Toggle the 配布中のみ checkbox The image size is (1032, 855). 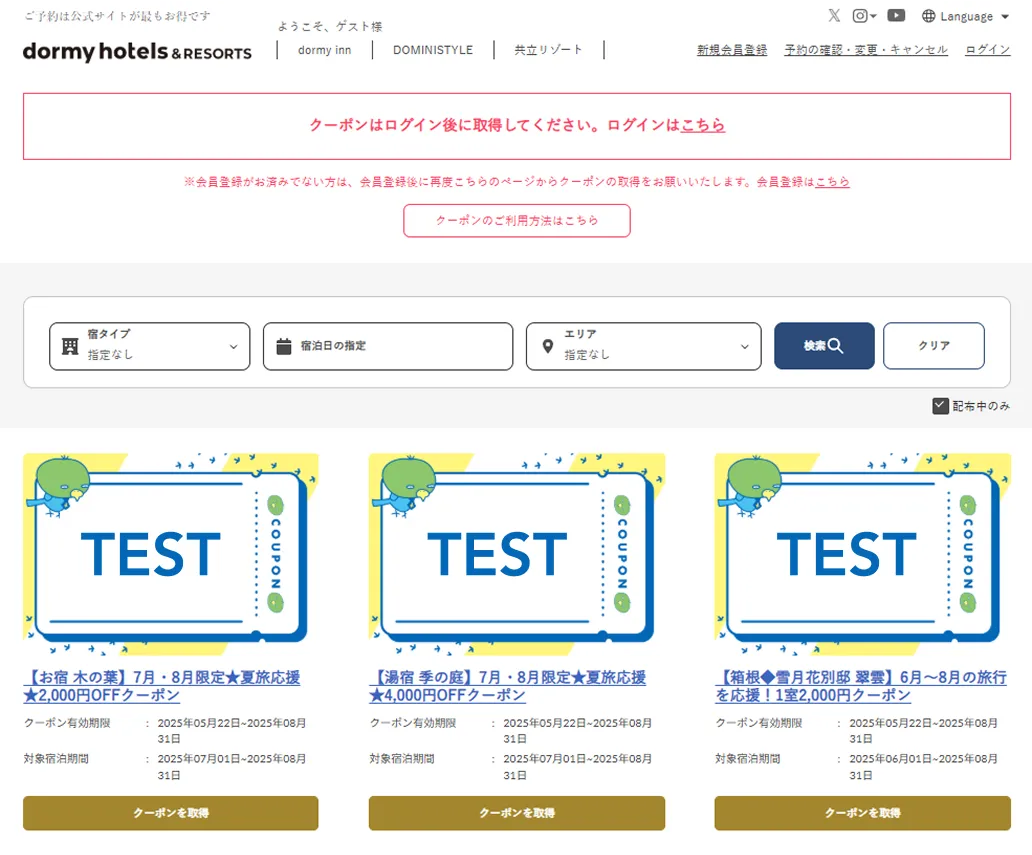coord(941,406)
